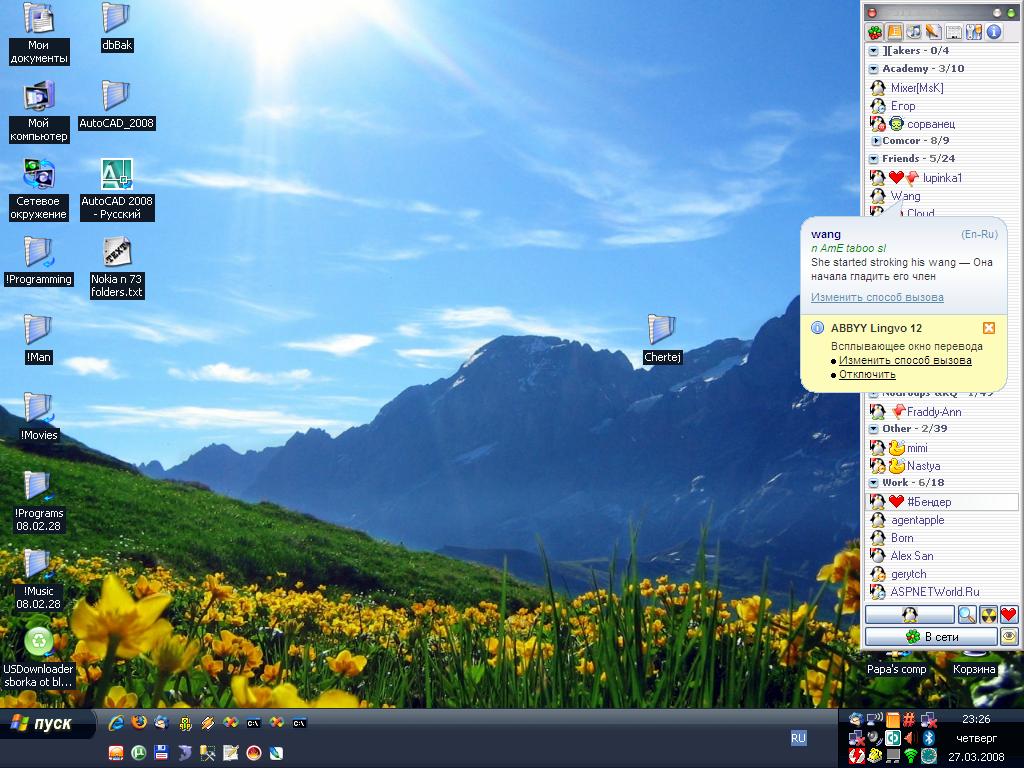Select the Chertej folder on desktop
The image size is (1024, 768).
662,338
